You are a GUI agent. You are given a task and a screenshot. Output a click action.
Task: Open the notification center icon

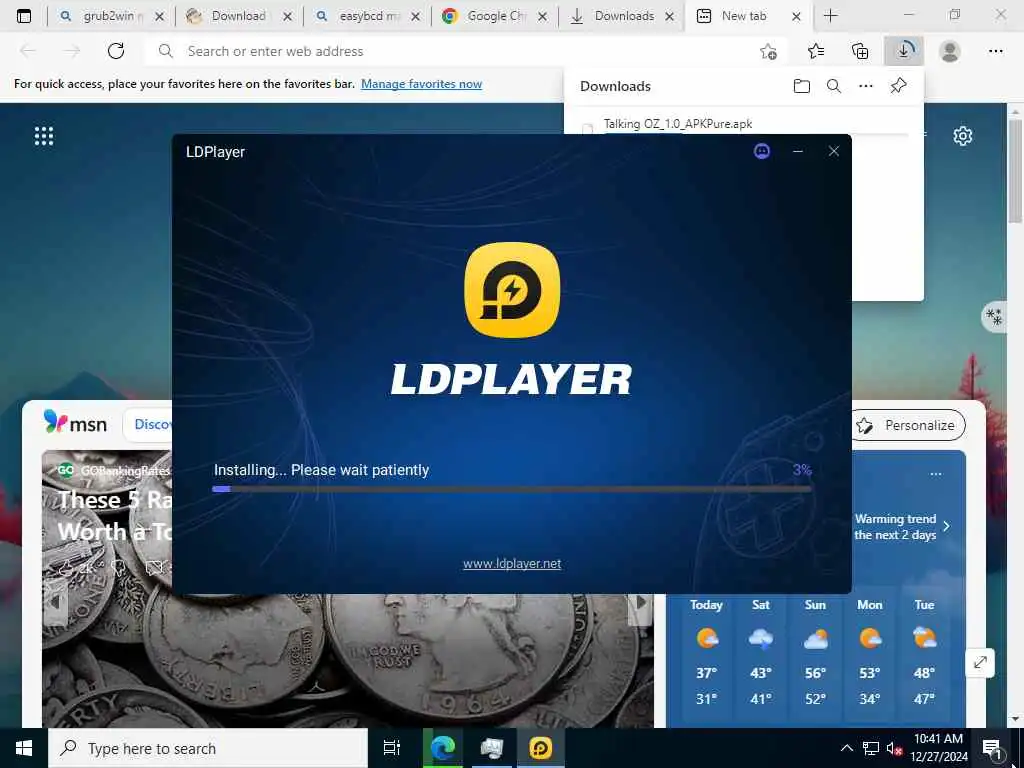pyautogui.click(x=992, y=748)
